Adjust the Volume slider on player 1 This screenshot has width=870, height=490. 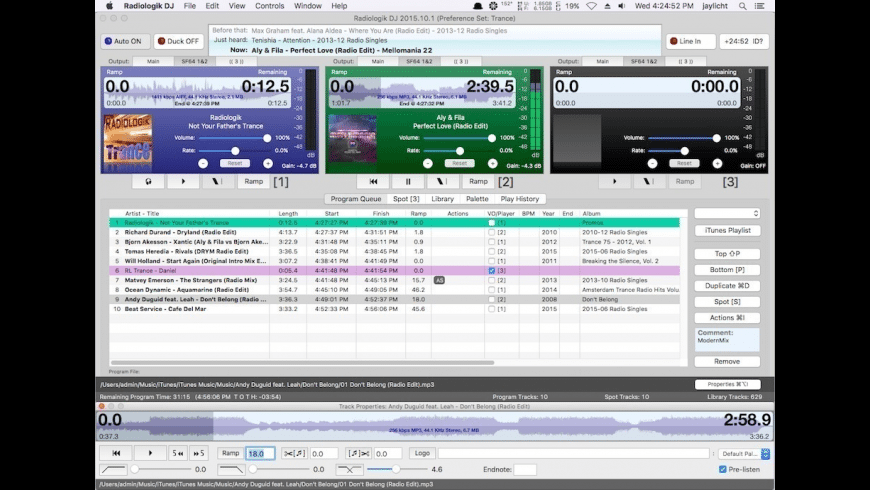pyautogui.click(x=233, y=138)
